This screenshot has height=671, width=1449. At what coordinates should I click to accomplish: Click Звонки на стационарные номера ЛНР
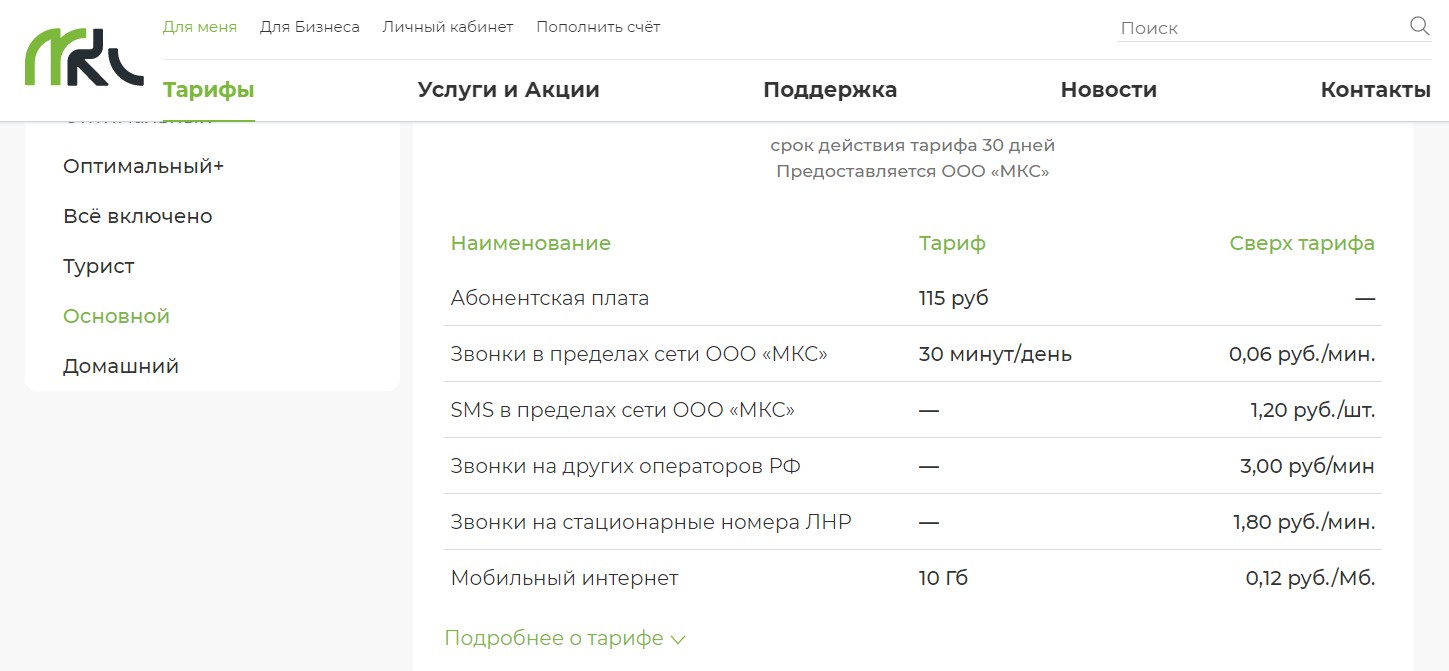[x=651, y=522]
